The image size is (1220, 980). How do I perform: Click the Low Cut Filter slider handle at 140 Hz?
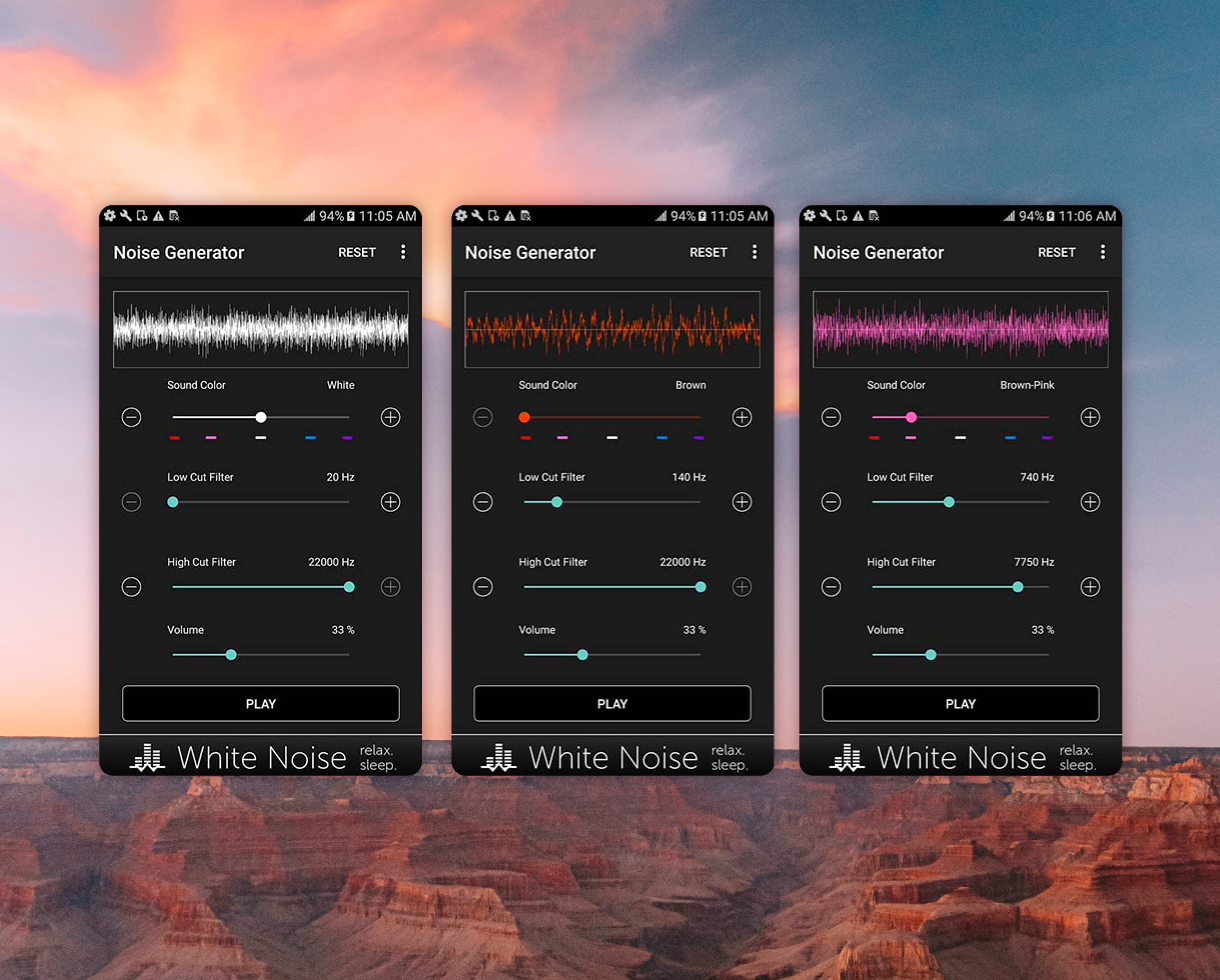[x=557, y=502]
